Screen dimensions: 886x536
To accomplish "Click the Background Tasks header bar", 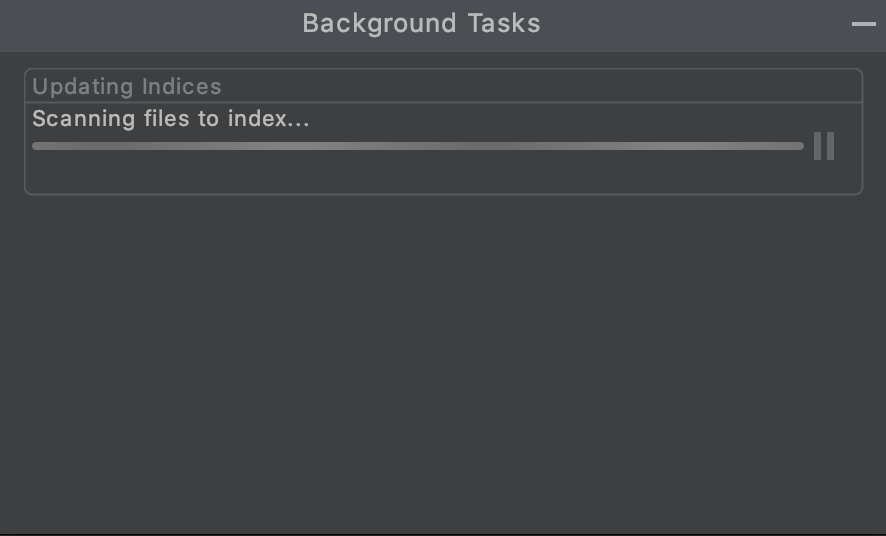I will point(443,25).
